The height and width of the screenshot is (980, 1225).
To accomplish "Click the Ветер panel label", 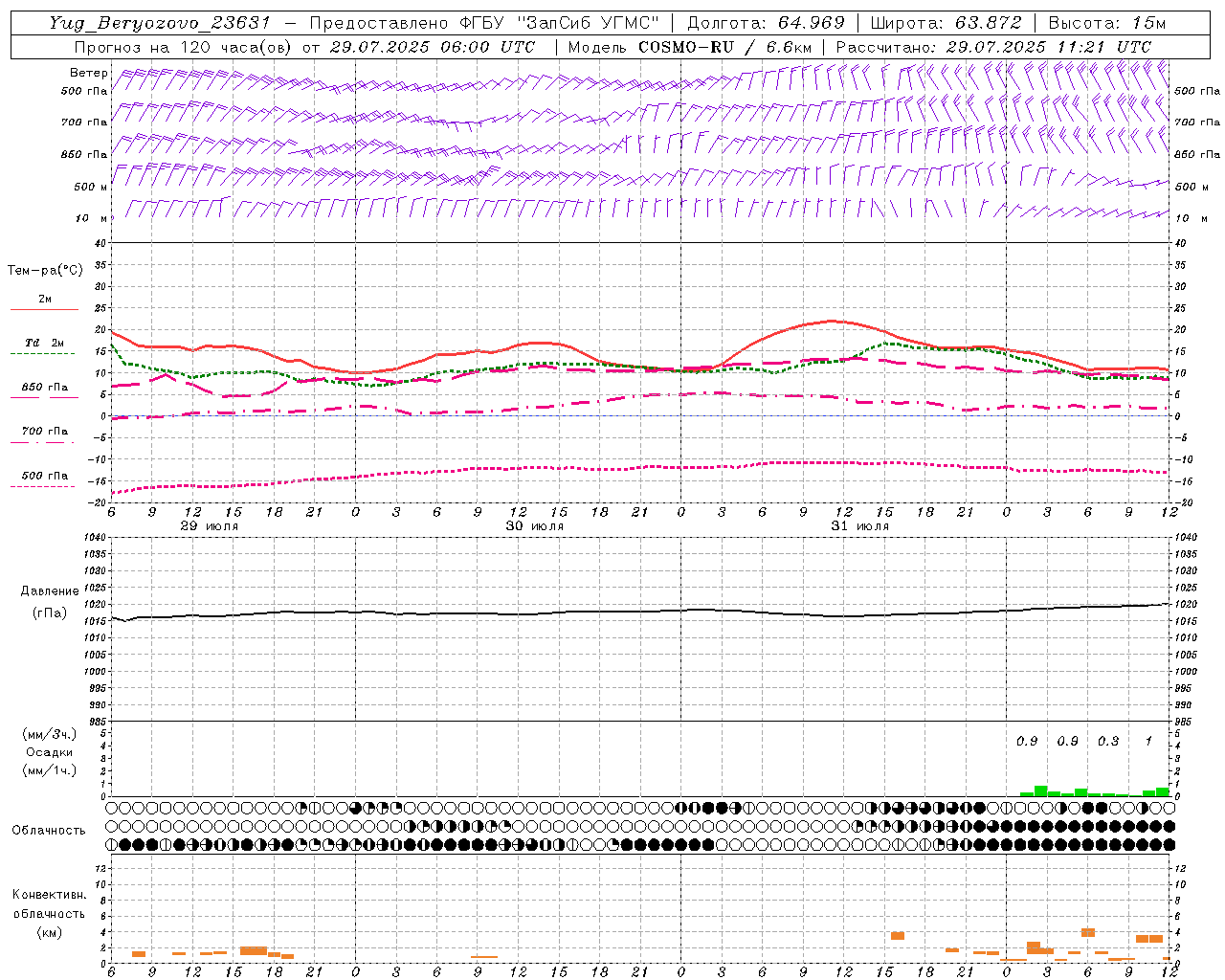I will [89, 73].
